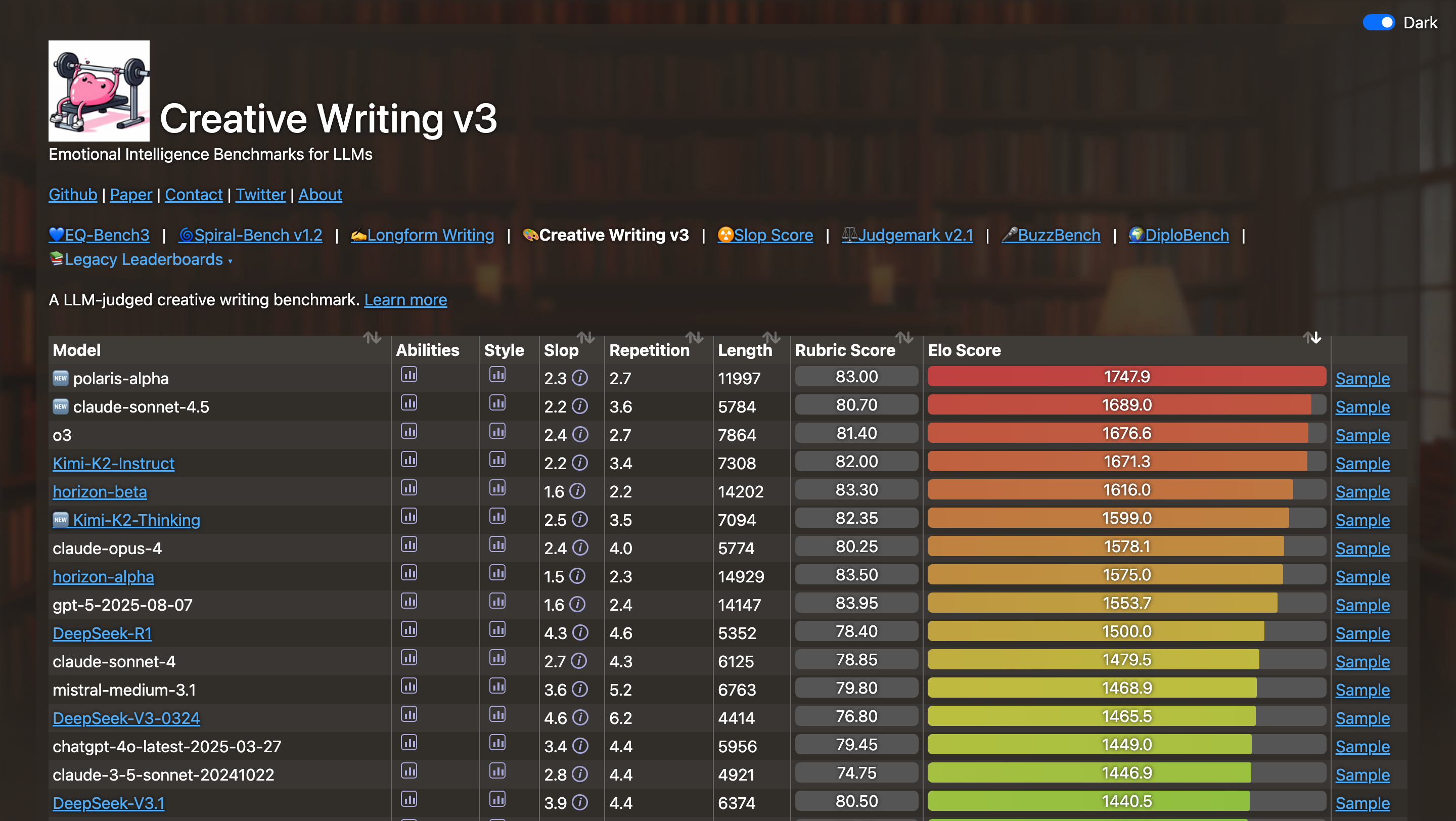
Task: Click the weightlifting heart logo image
Action: click(99, 90)
